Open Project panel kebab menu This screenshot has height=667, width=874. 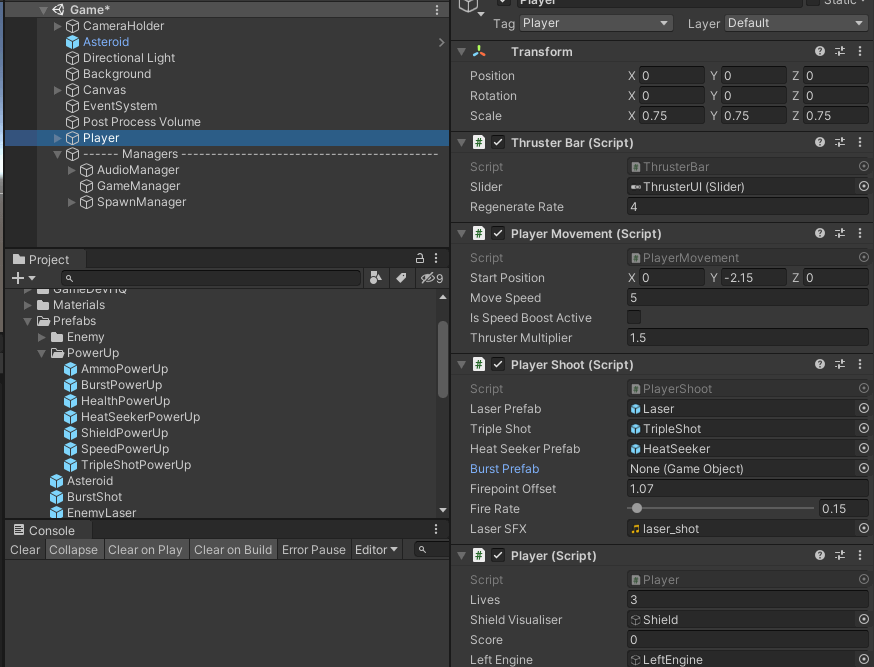(436, 258)
